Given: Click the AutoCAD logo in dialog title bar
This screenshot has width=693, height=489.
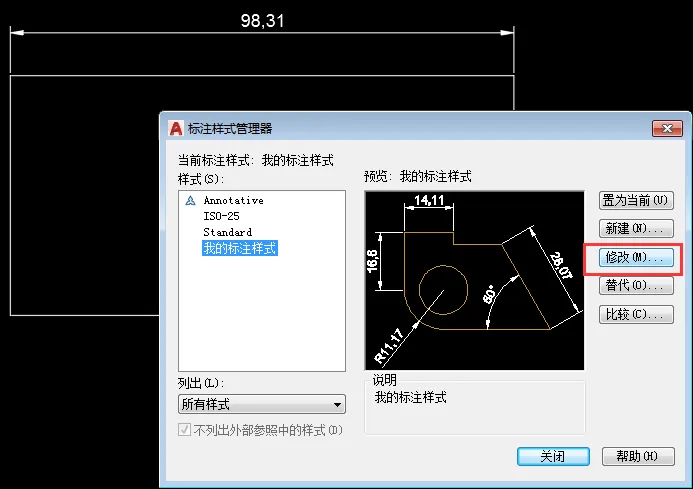Looking at the screenshot, I should pos(175,129).
